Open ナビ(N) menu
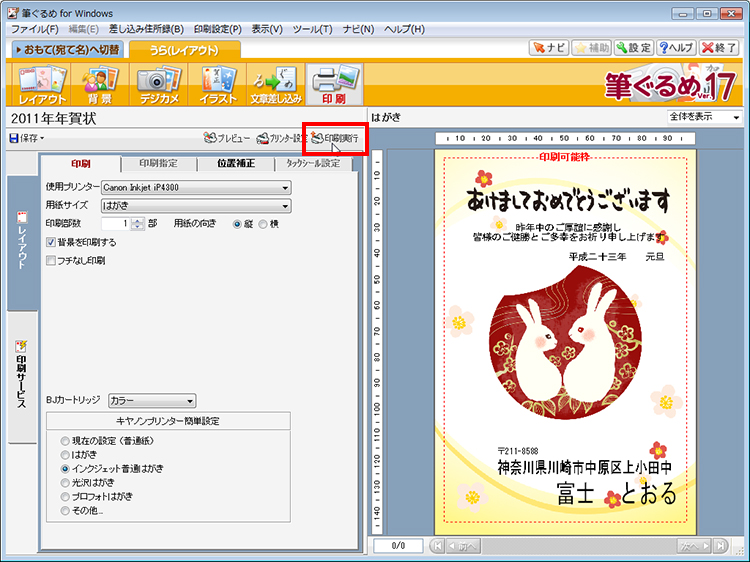 pyautogui.click(x=358, y=29)
